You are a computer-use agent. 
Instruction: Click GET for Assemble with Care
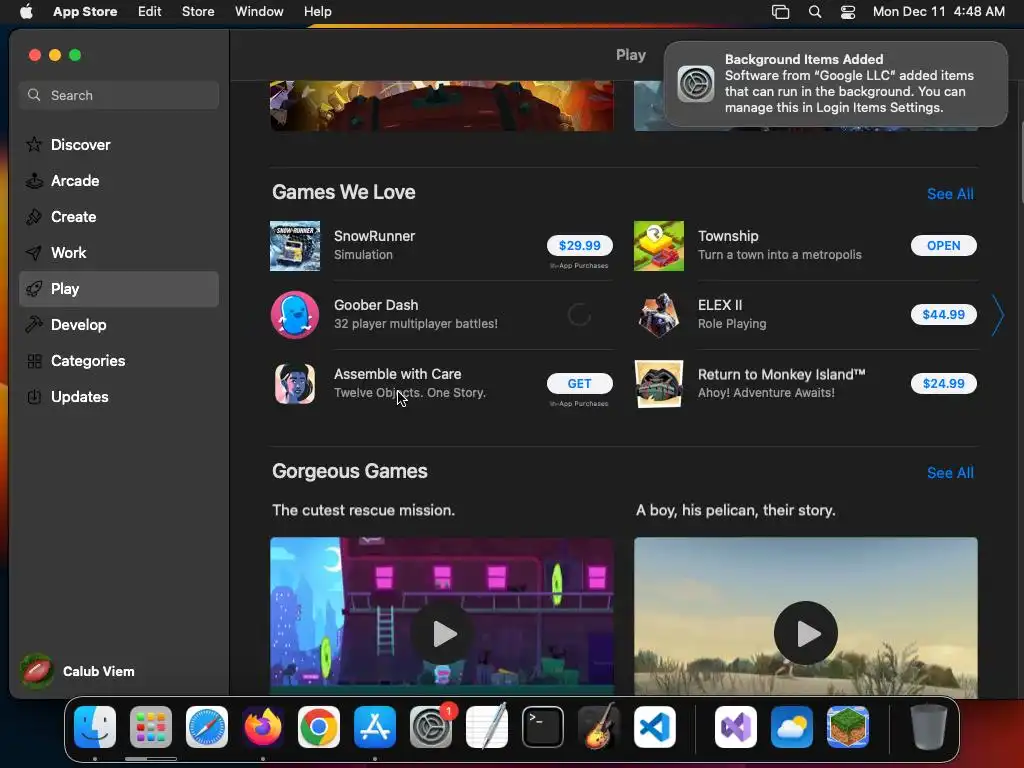(579, 383)
